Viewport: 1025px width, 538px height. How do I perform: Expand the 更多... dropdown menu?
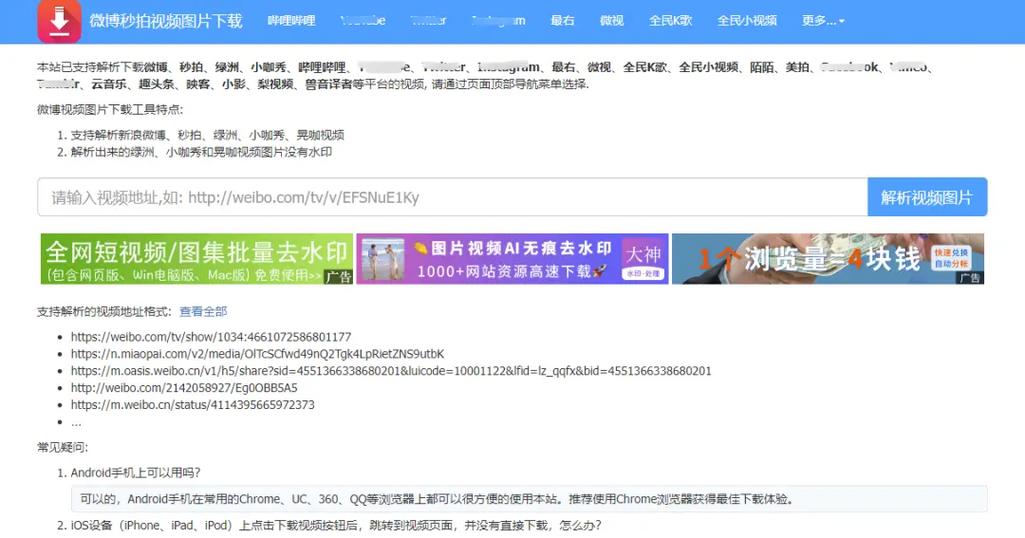pos(824,21)
